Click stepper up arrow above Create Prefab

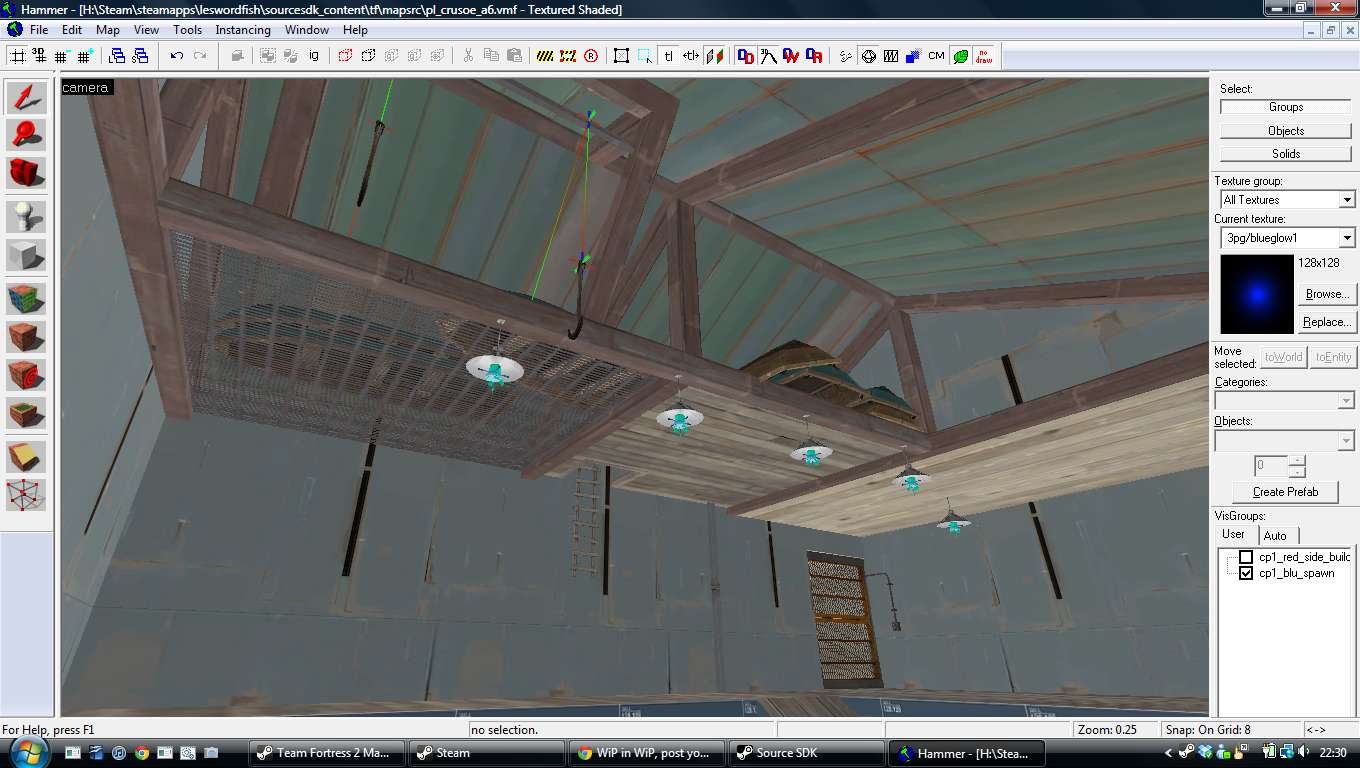click(1297, 461)
